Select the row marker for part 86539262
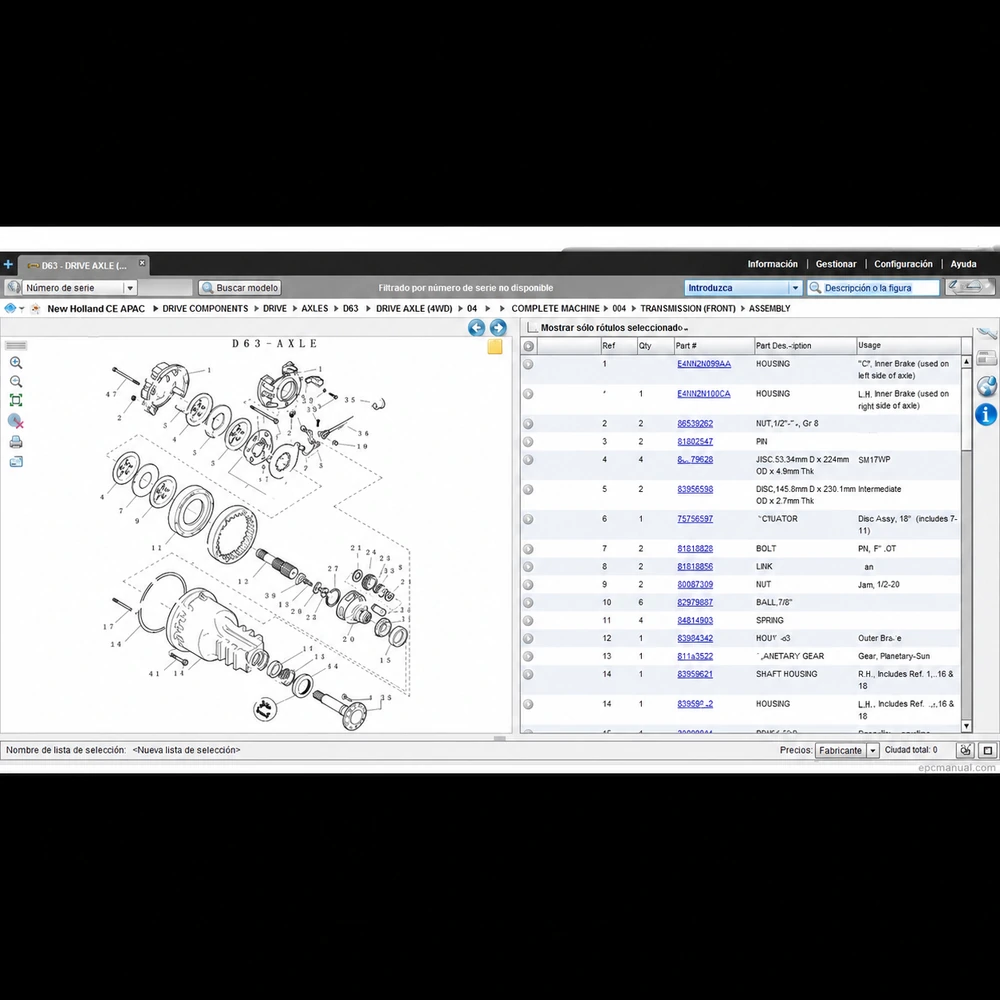 click(x=528, y=424)
